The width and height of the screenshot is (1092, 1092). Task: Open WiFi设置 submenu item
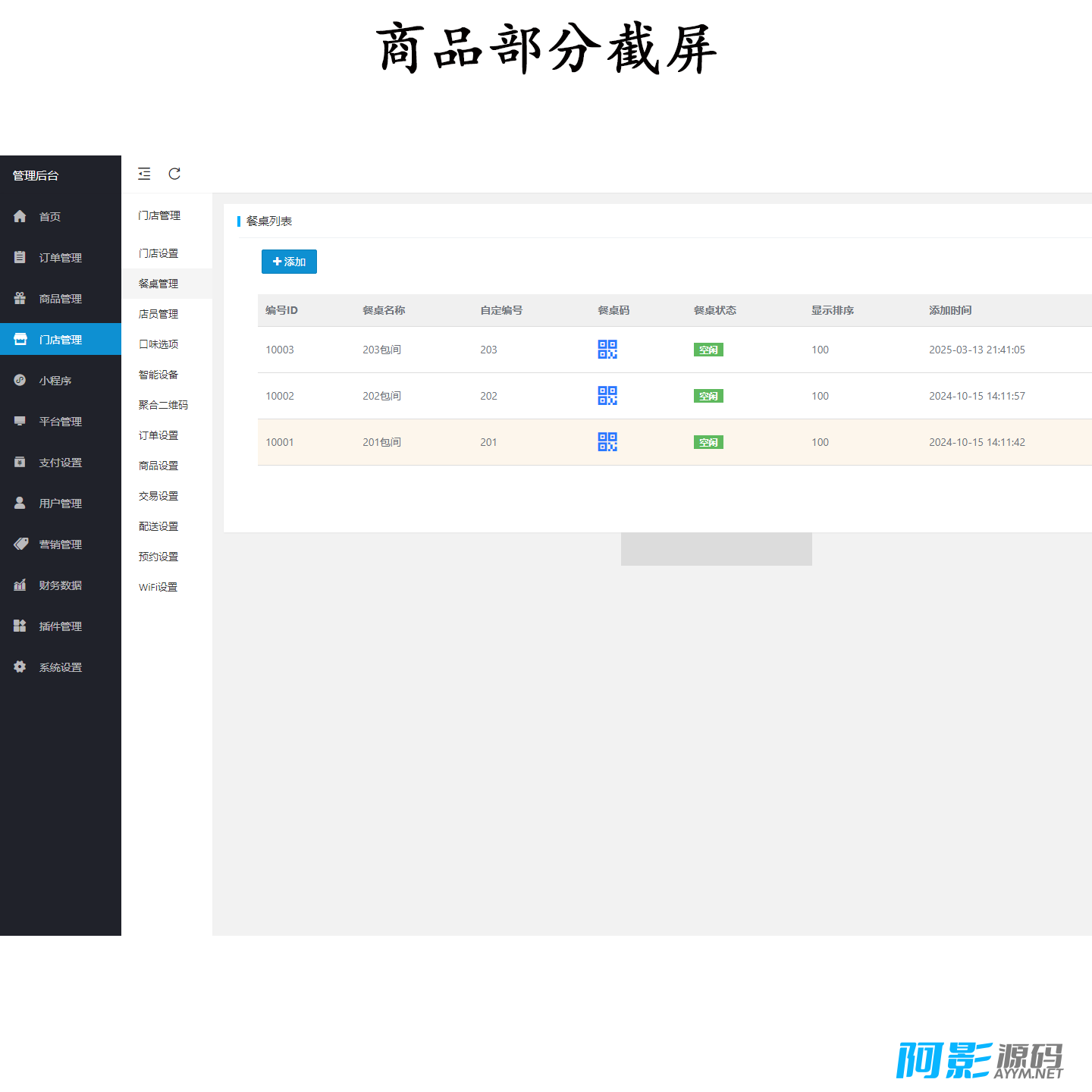click(x=158, y=587)
